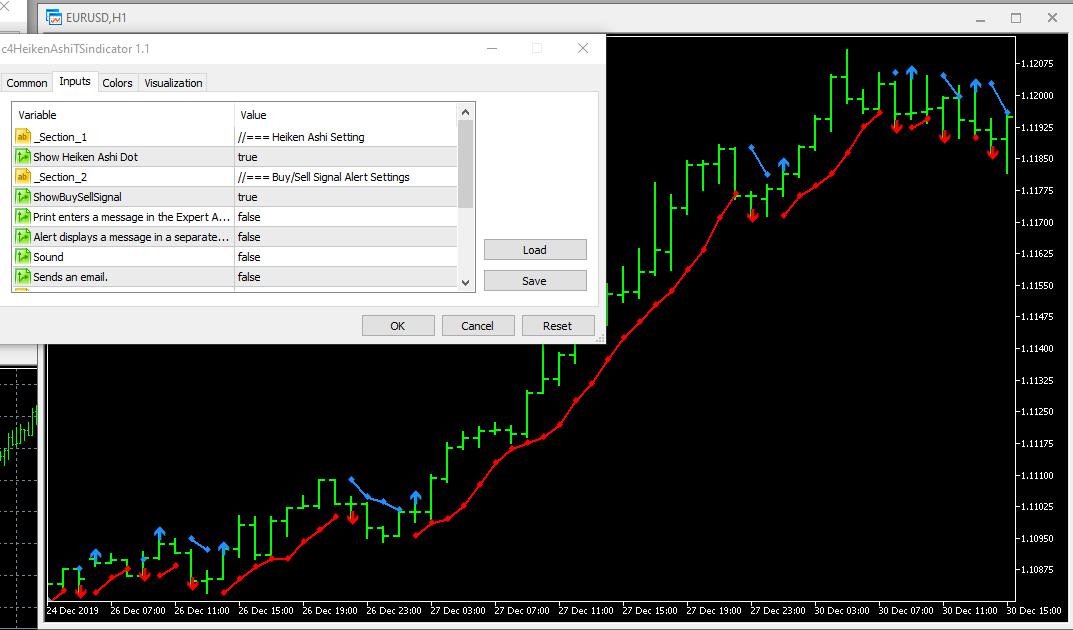
Task: Click the 1.11400 price scale label
Action: 1037,349
